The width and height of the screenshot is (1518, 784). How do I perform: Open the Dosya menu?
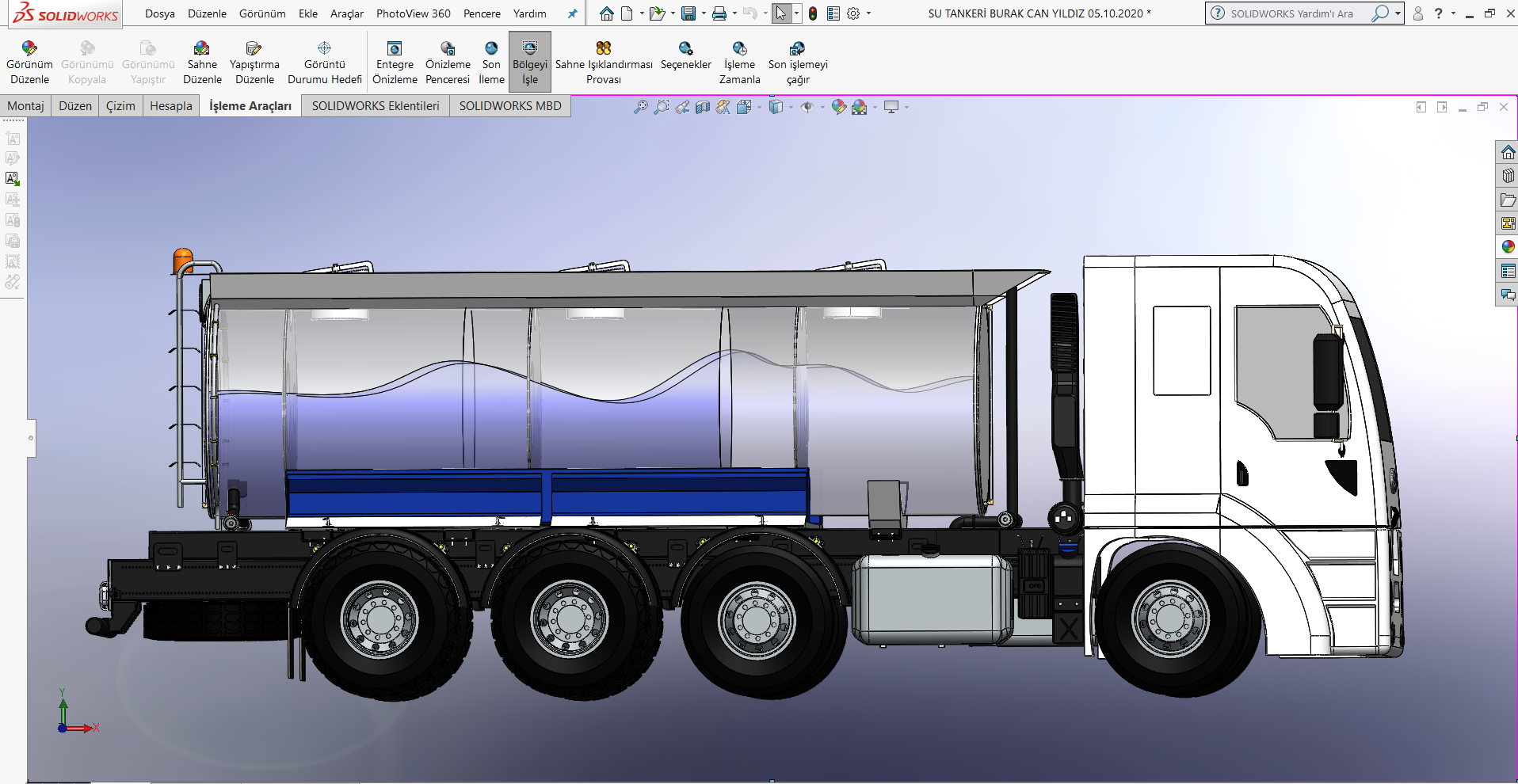(160, 13)
